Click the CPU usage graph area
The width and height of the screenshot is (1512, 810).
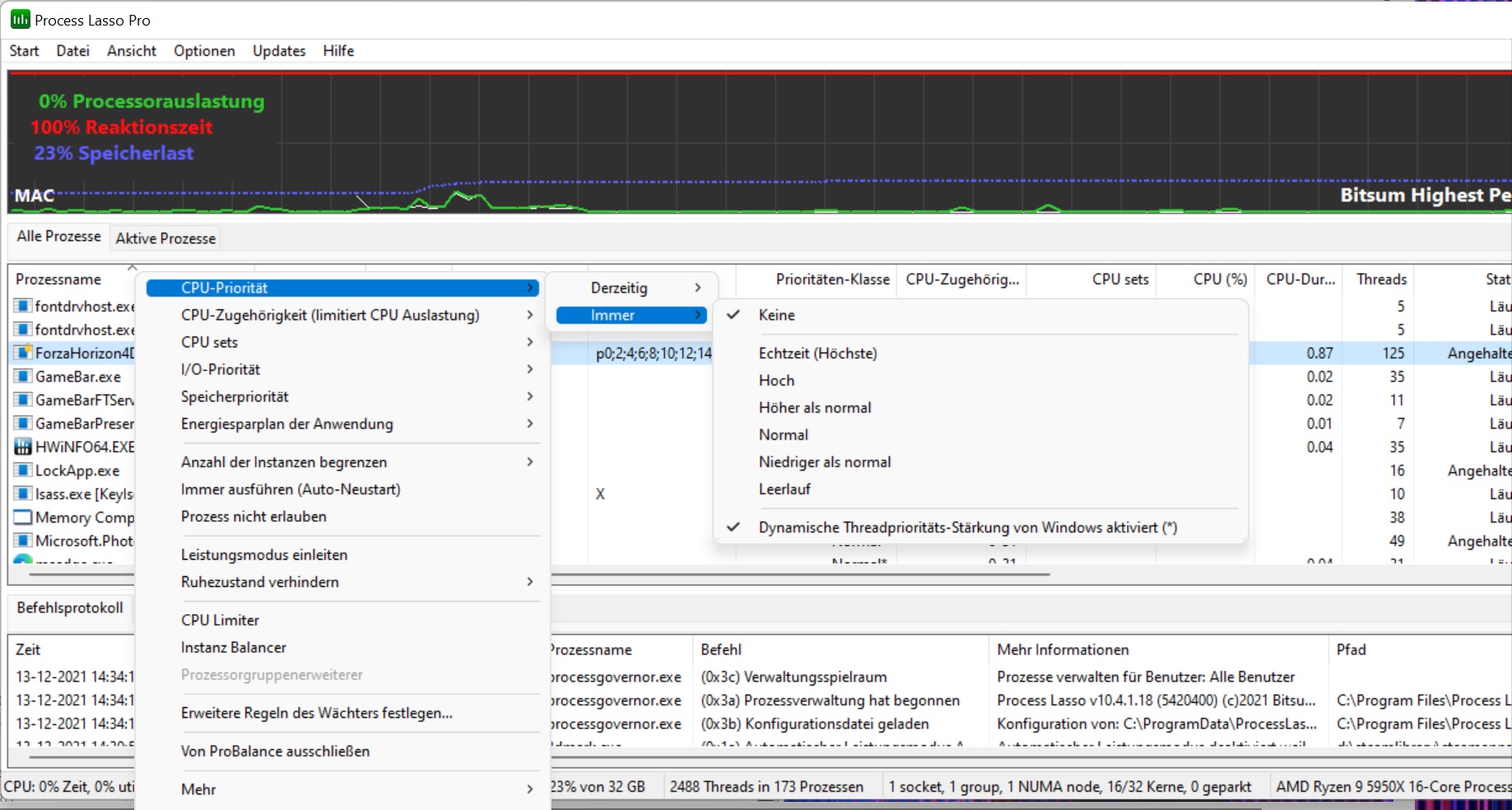tap(760, 143)
